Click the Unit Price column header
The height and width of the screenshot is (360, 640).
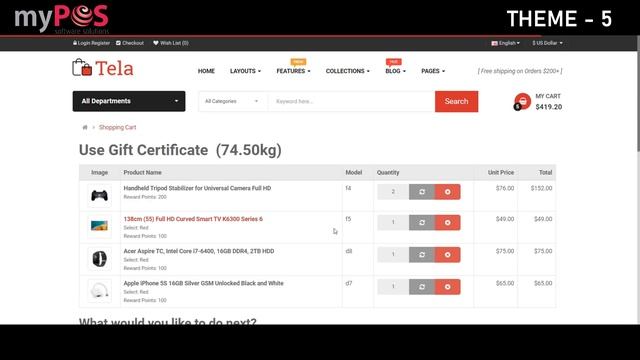pyautogui.click(x=501, y=173)
